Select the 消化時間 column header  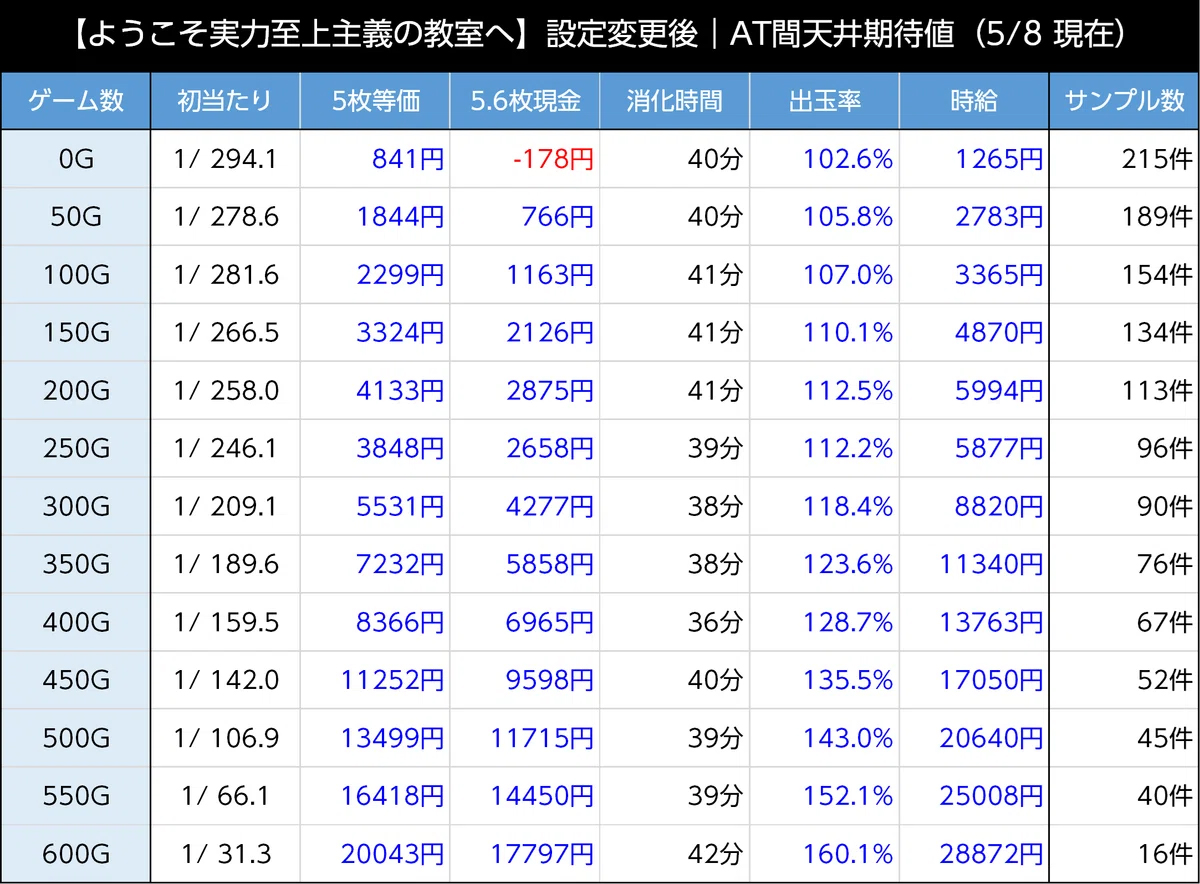point(675,101)
